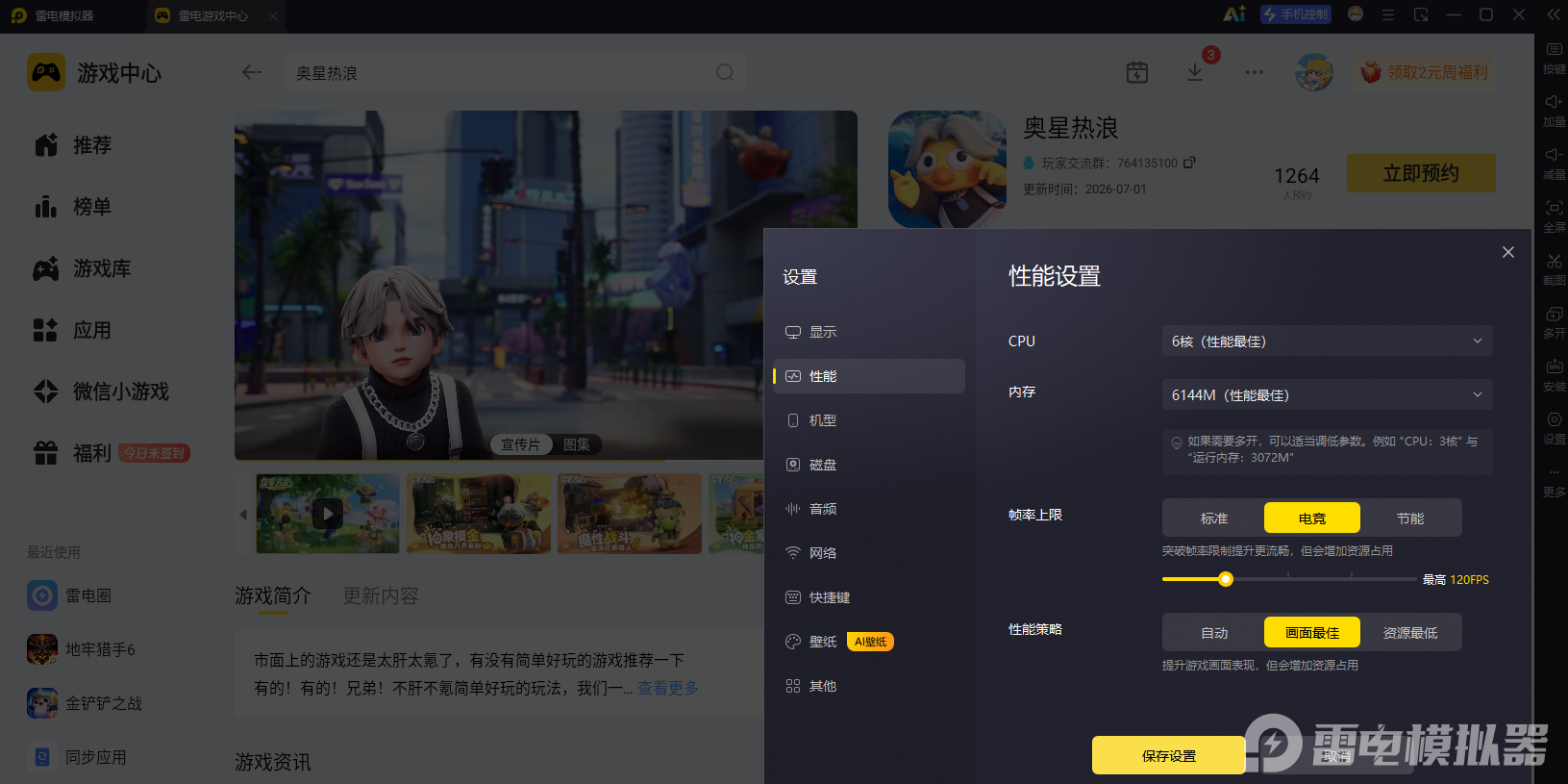Go to 榜单 rankings in sidebar
Screen dimensions: 1568x784
click(73, 207)
